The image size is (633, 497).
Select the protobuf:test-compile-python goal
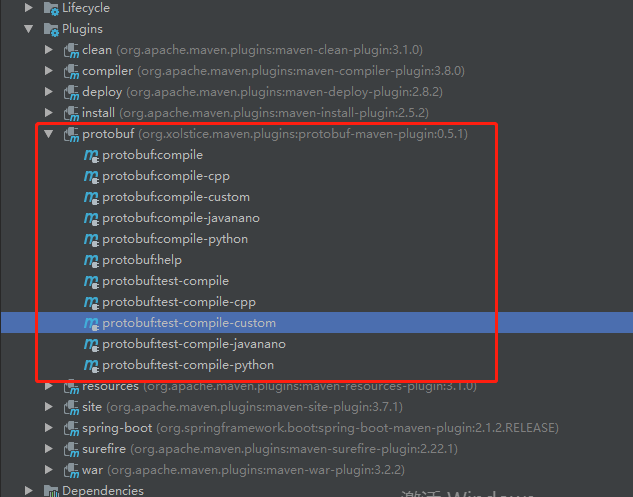188,365
